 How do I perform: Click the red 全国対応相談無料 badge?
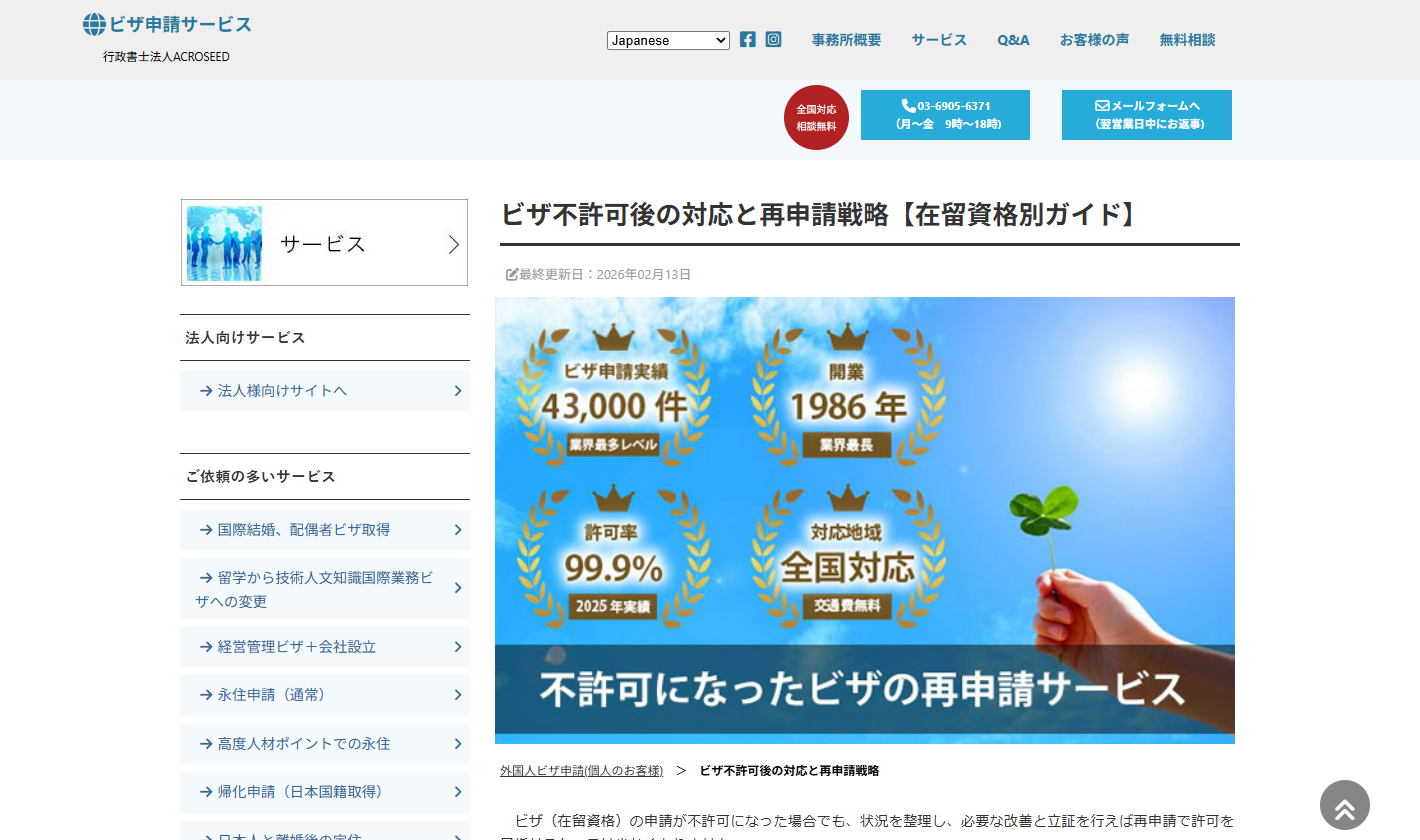point(815,117)
